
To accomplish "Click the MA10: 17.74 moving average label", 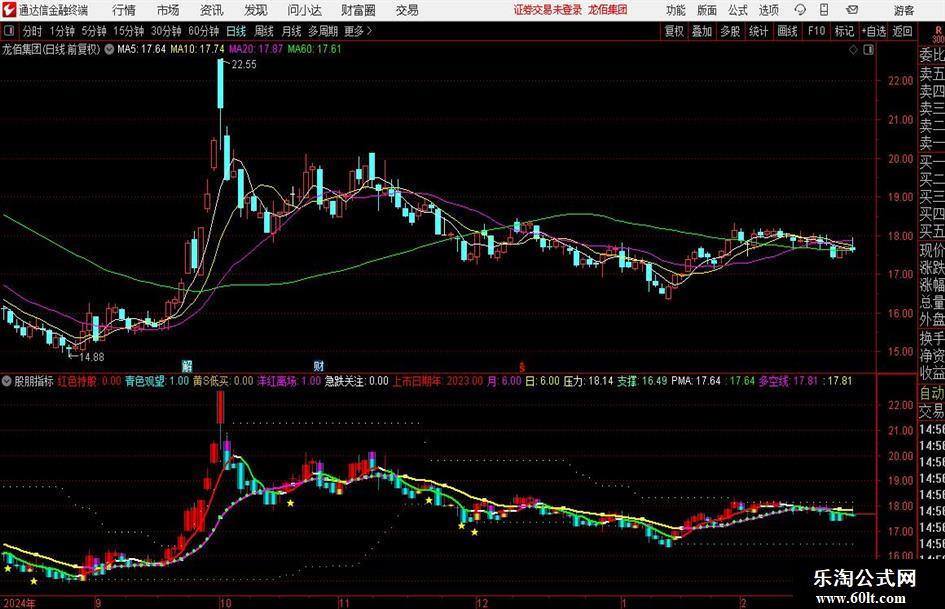I will pyautogui.click(x=198, y=49).
